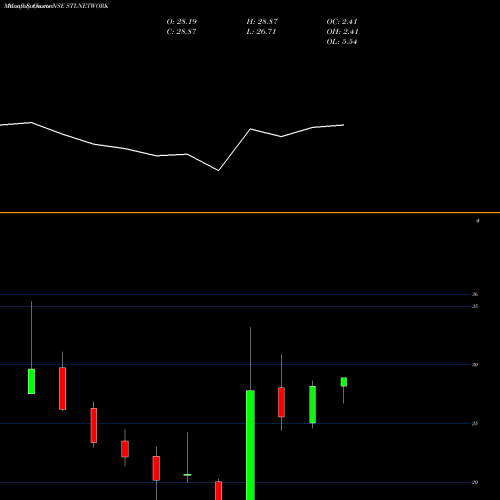Click the 20 price axis label
The width and height of the screenshot is (500, 500).
475,482
